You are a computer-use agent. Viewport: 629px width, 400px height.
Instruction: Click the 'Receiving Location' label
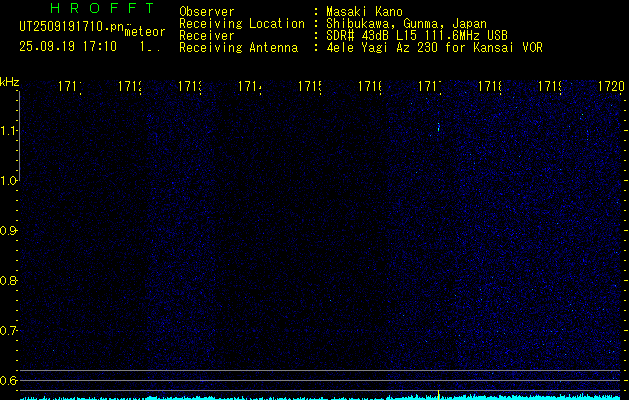(242, 24)
